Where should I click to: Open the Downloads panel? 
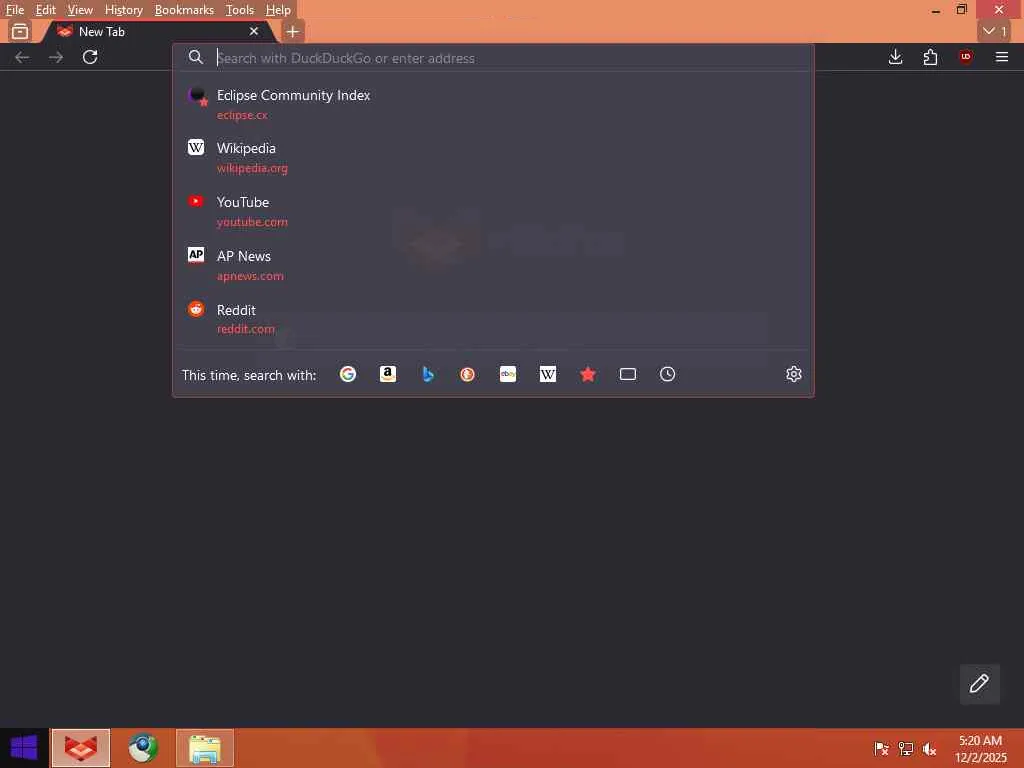[x=895, y=57]
